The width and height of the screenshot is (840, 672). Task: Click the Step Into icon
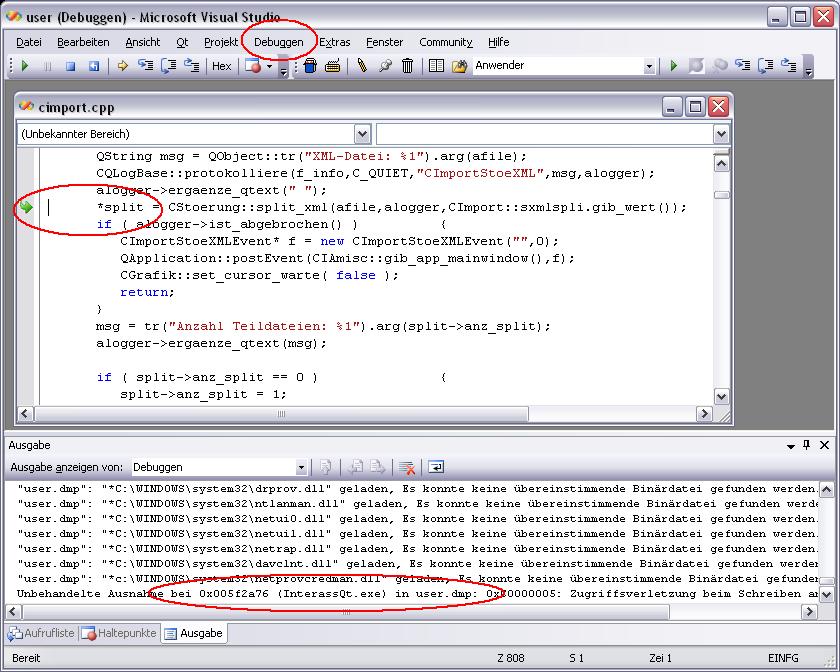145,66
